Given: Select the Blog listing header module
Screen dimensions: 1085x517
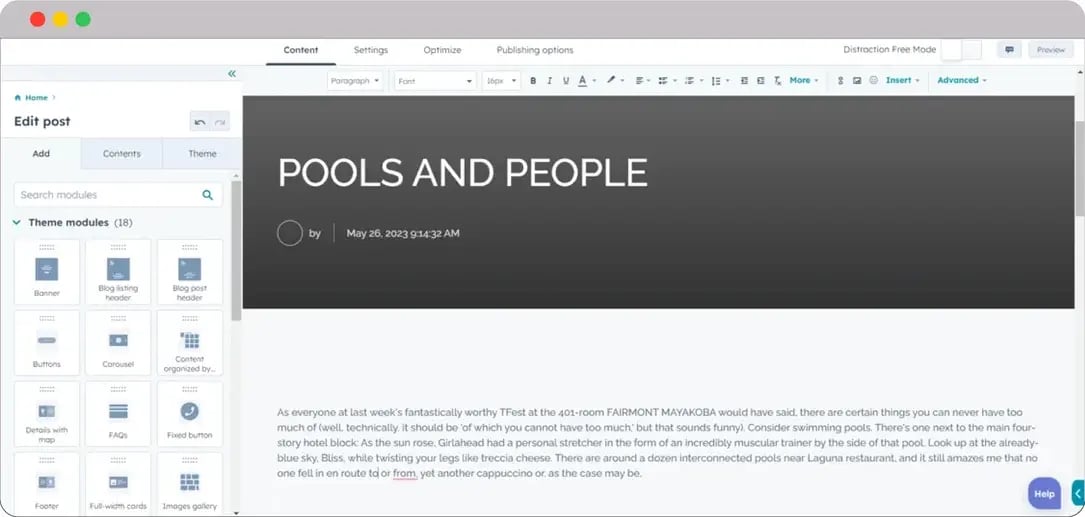Looking at the screenshot, I should pyautogui.click(x=118, y=272).
